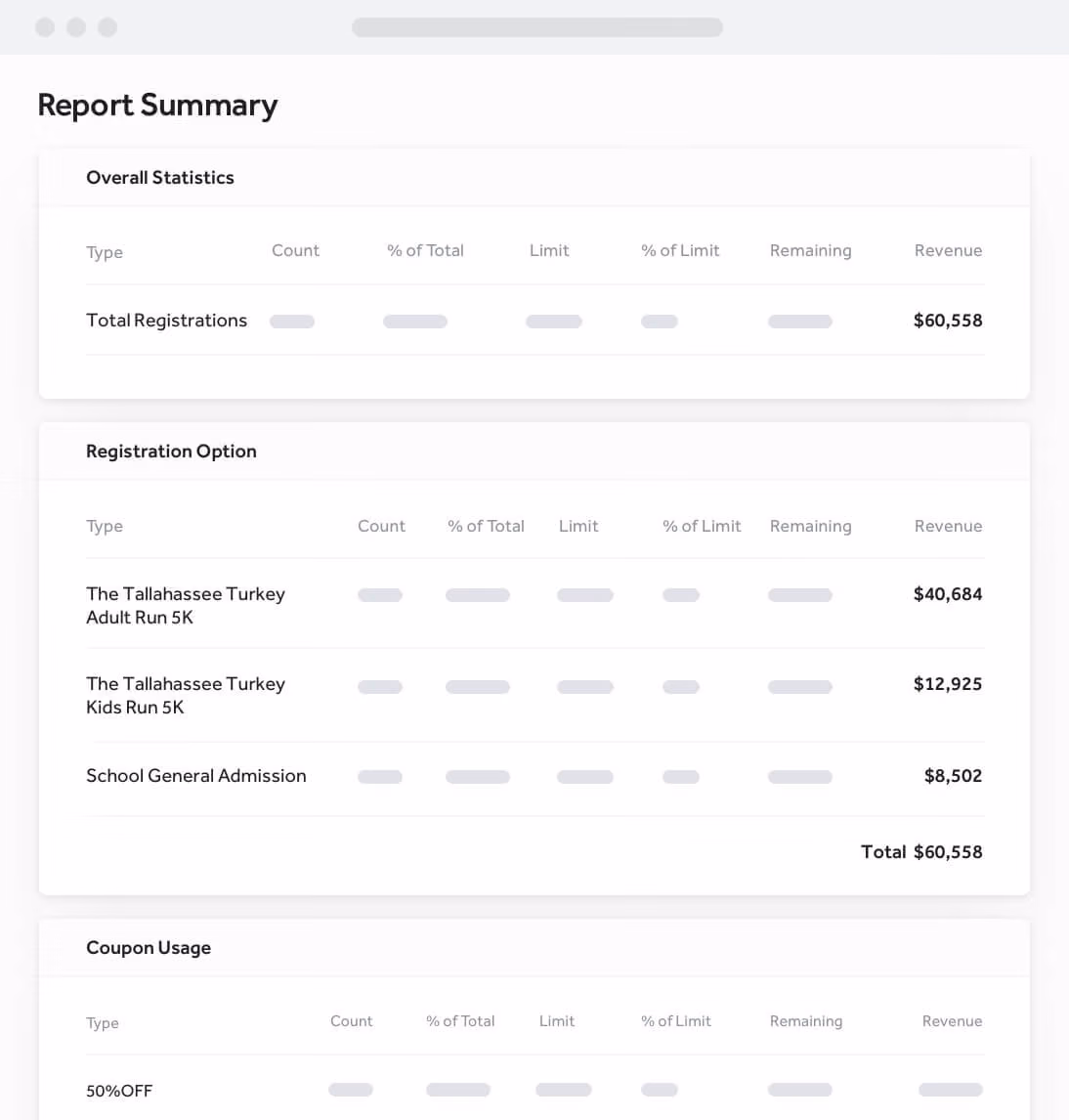The image size is (1069, 1120).
Task: Select The Tallahassee Turkey Kids Run 5K row
Action: coord(534,695)
